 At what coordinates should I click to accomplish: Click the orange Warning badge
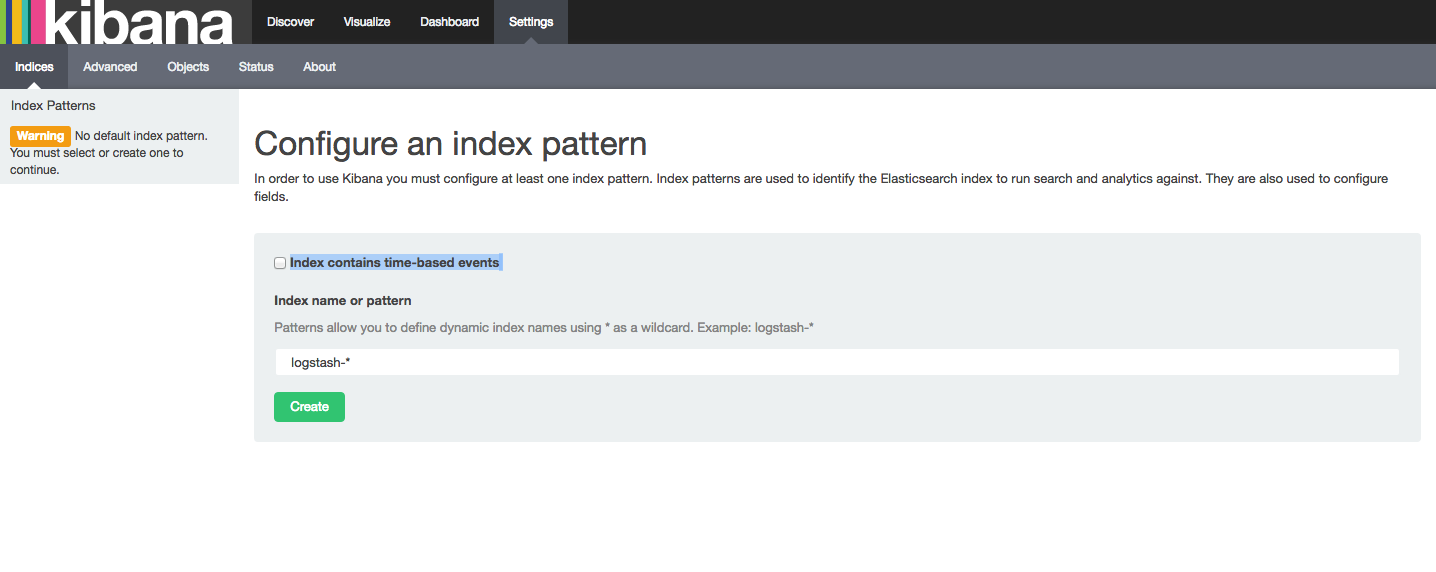coord(40,136)
